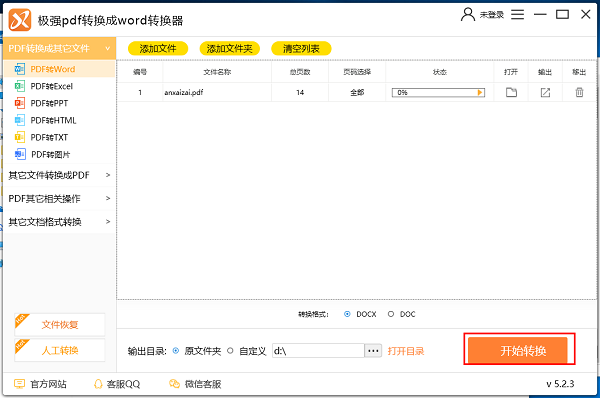
Task: Click the version number v 5.2.3
Action: coord(560,384)
